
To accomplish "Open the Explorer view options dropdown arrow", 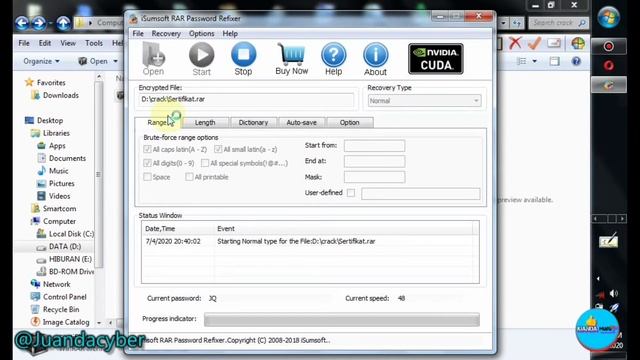I will 534,61.
